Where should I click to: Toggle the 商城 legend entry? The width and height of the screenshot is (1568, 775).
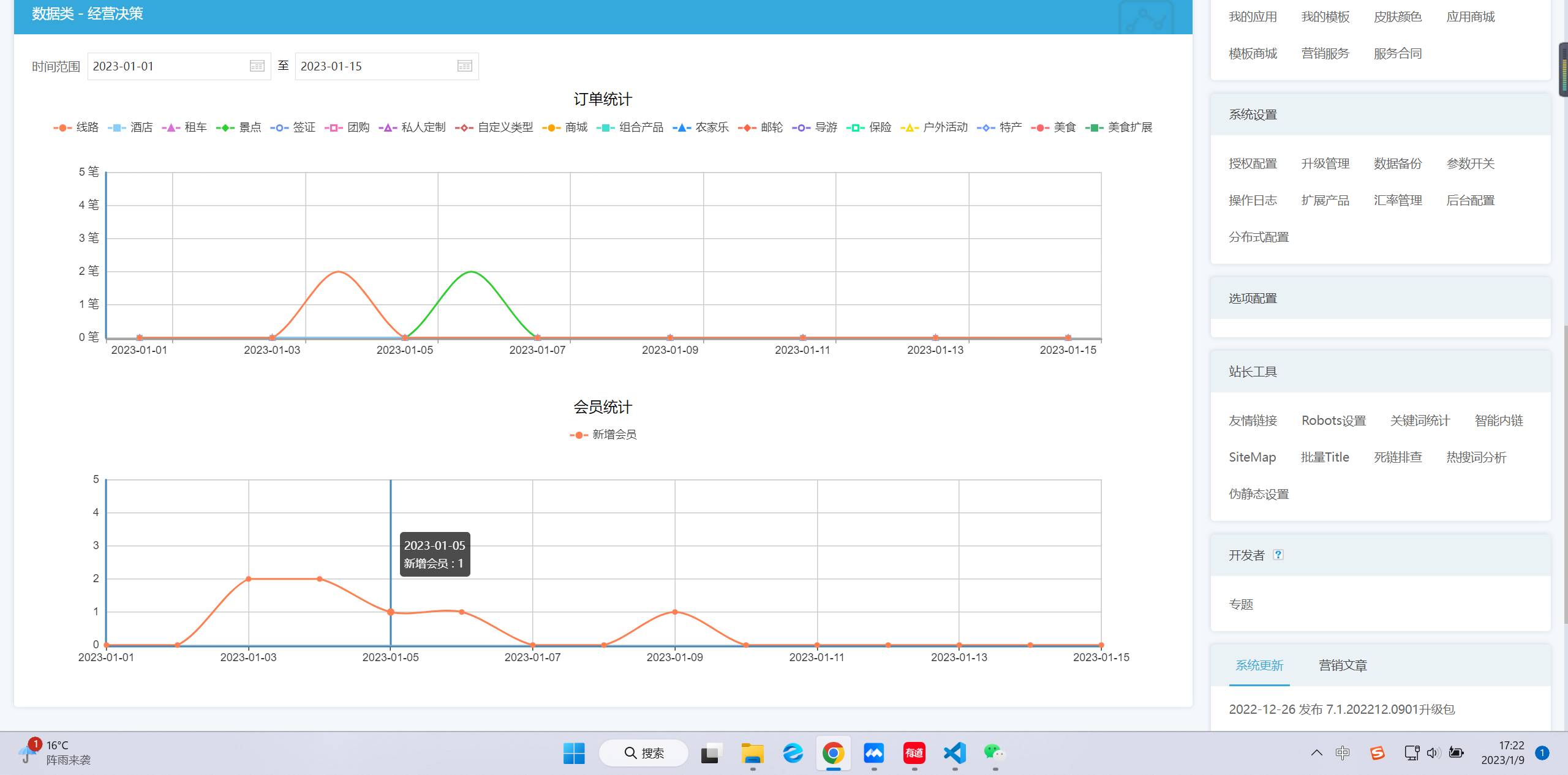coord(565,127)
